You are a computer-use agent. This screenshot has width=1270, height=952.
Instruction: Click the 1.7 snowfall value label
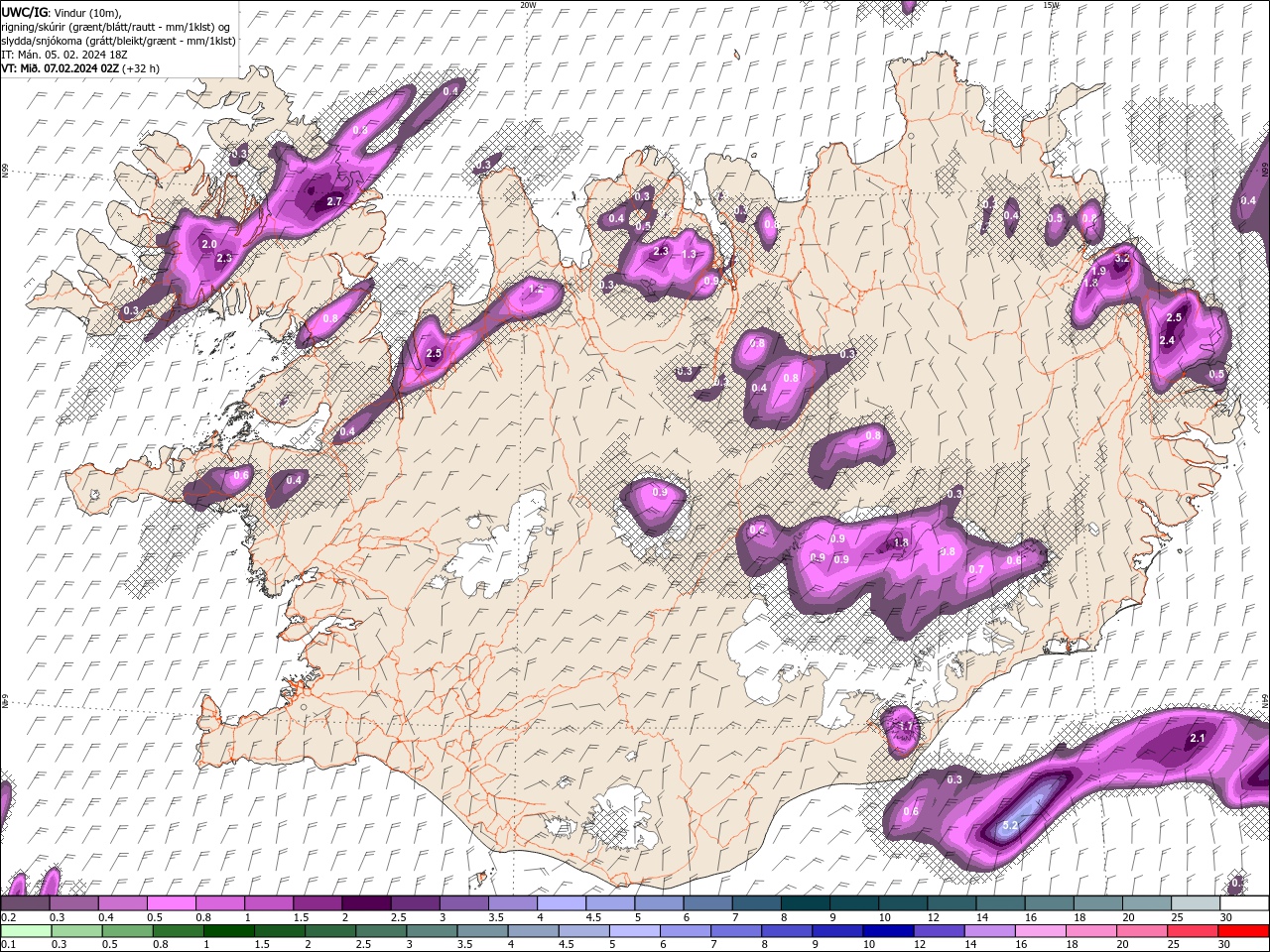tap(905, 726)
